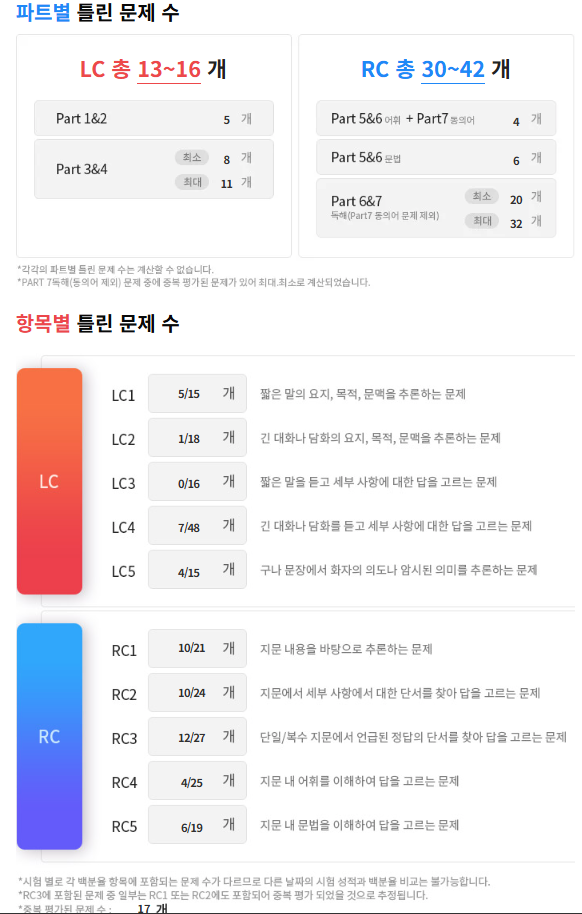
Task: Select "Part 5&6 어휘 + Part7 동의어" label
Action: 403,119
